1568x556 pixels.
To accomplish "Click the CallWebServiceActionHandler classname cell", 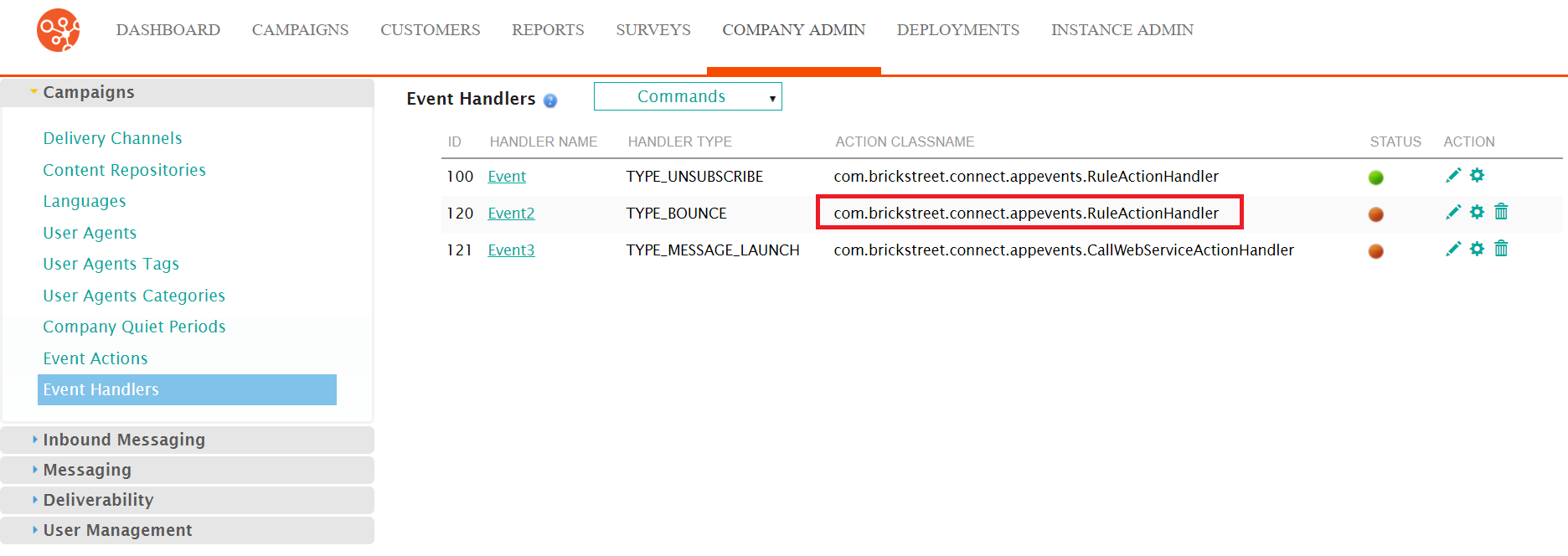I will point(1064,250).
